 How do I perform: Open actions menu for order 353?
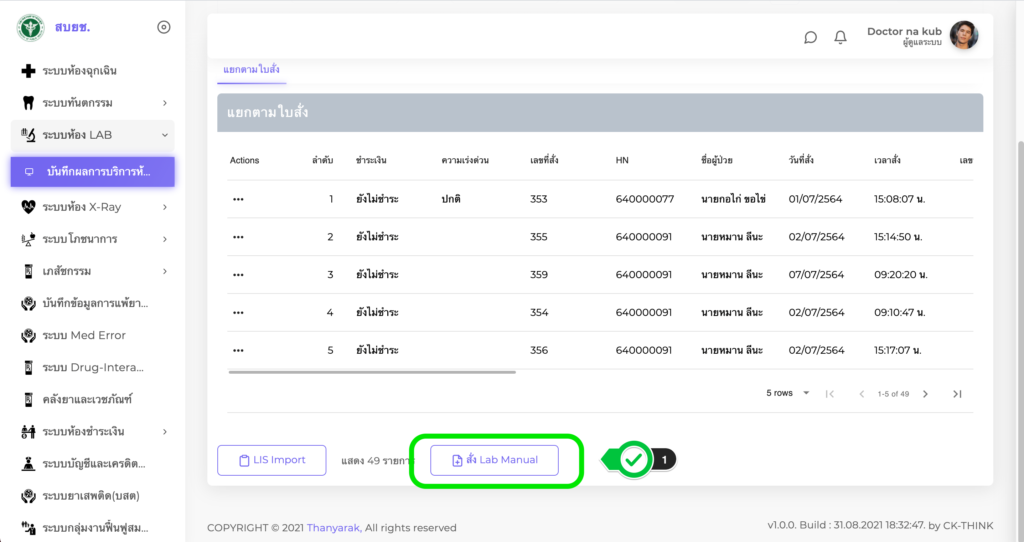(x=238, y=199)
